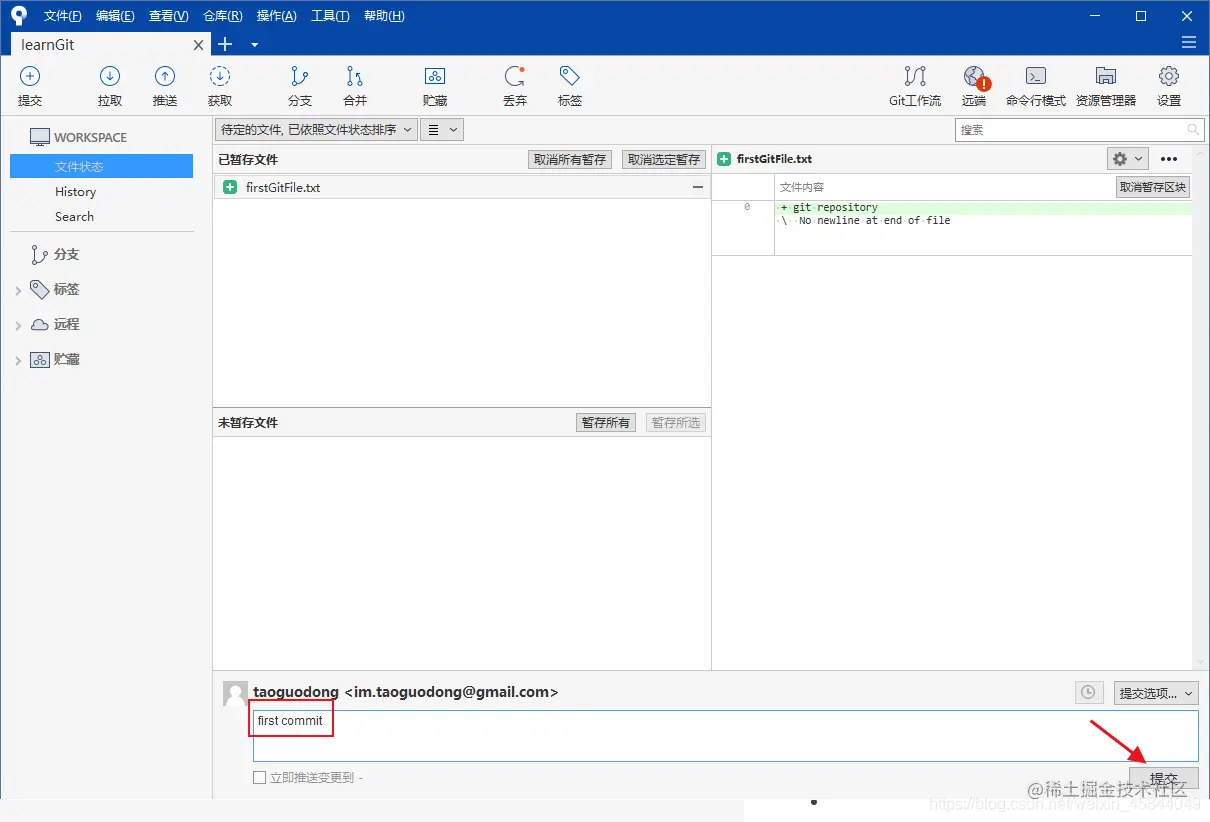Click 取消所有暂存 button
1210x822 pixels.
point(570,159)
